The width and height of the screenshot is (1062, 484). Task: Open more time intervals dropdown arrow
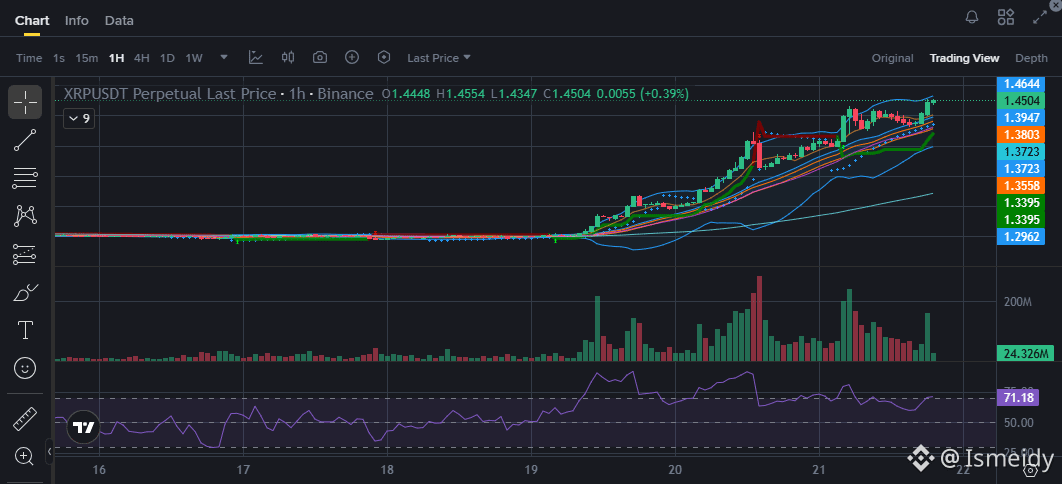224,58
